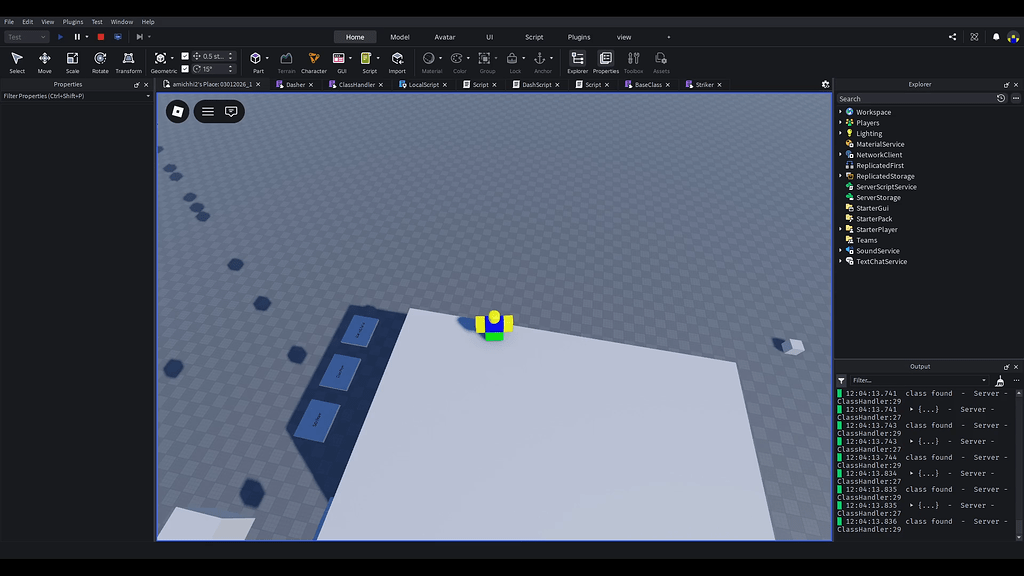
Task: Open the Terrain editor
Action: click(x=286, y=62)
